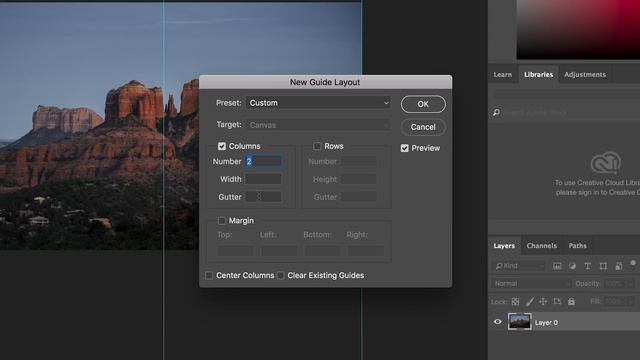
Task: Enable the Margin checkbox
Action: click(x=222, y=221)
